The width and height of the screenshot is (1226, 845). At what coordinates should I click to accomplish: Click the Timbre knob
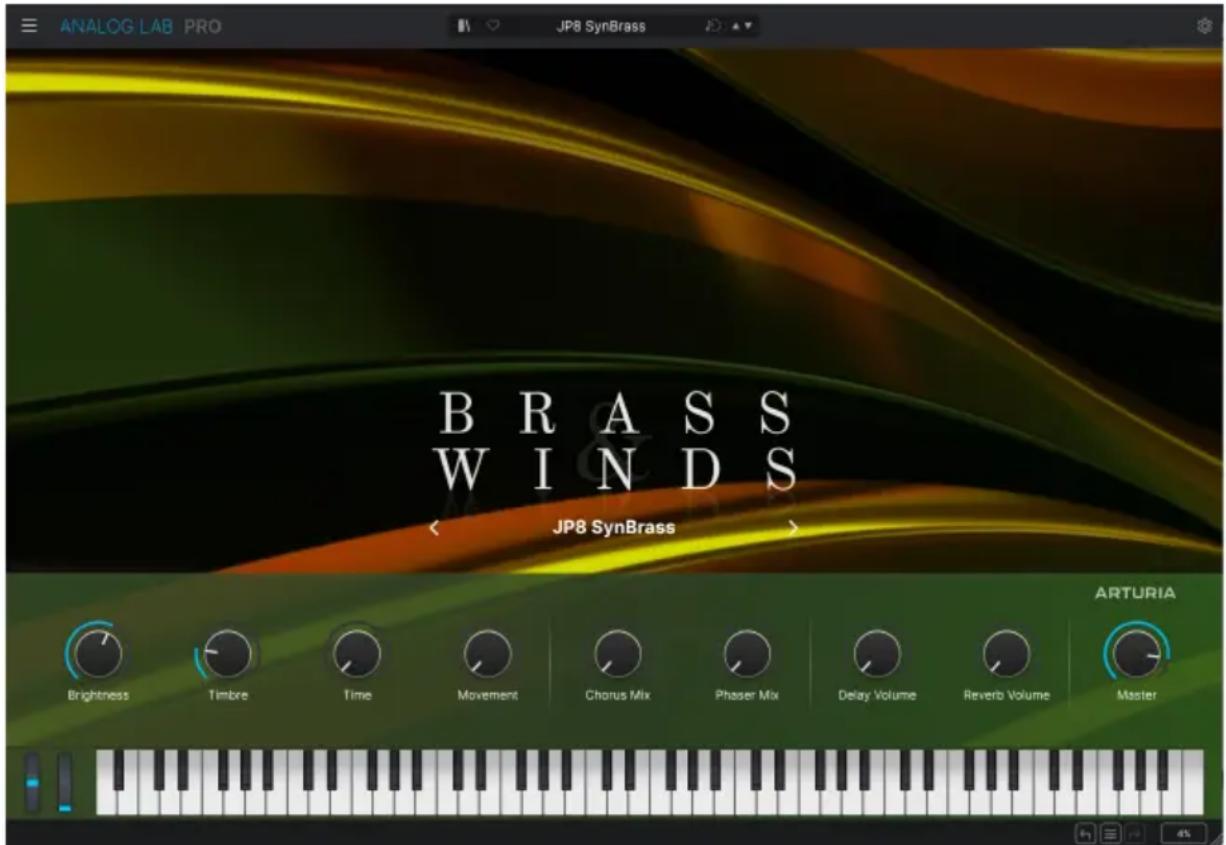tap(227, 654)
